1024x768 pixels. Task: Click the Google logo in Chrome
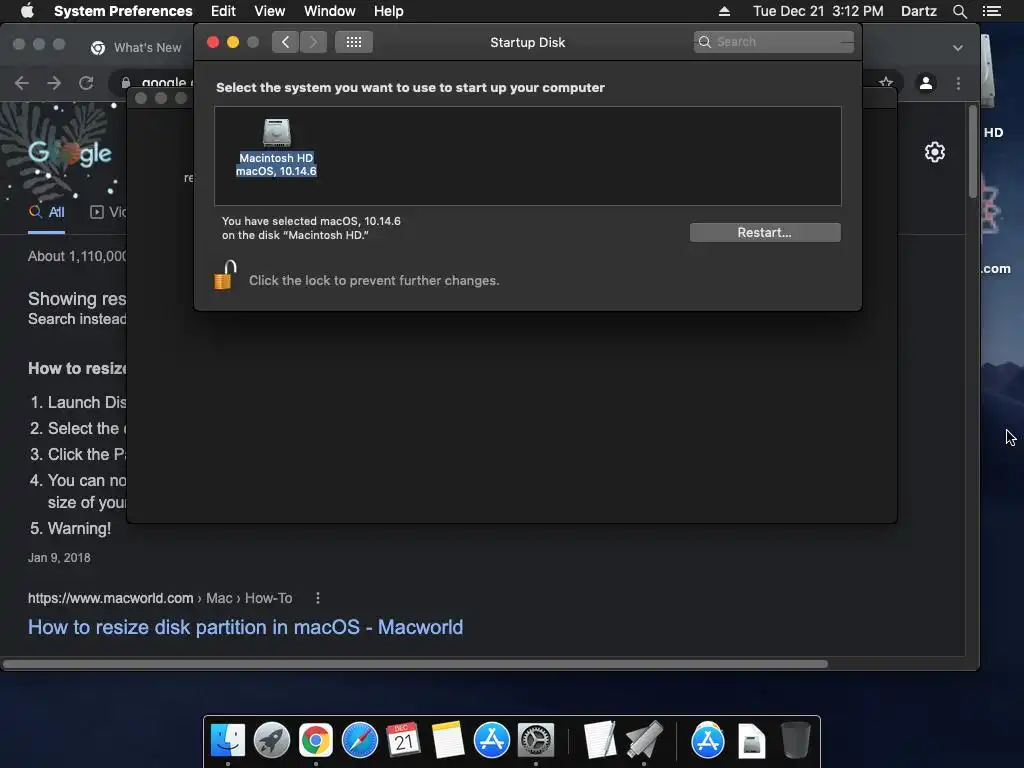(x=70, y=153)
